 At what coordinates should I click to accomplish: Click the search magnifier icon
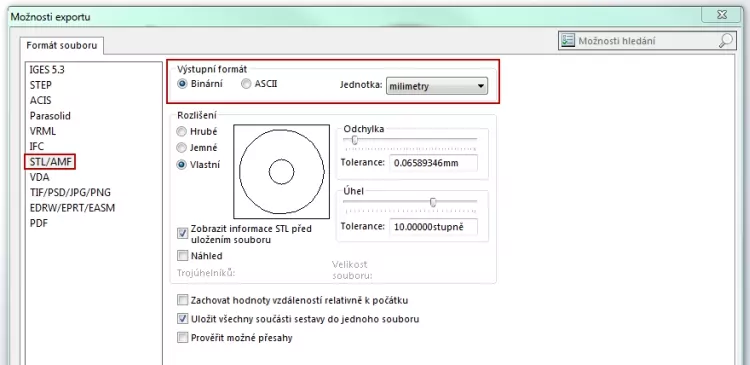[x=726, y=41]
